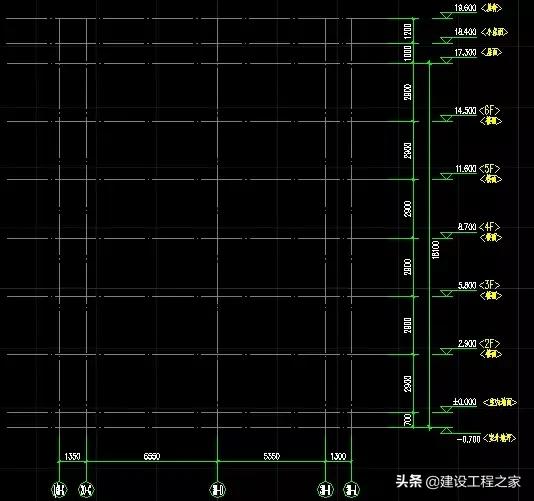Click the elevation triangle marker at 11.600

pos(446,176)
